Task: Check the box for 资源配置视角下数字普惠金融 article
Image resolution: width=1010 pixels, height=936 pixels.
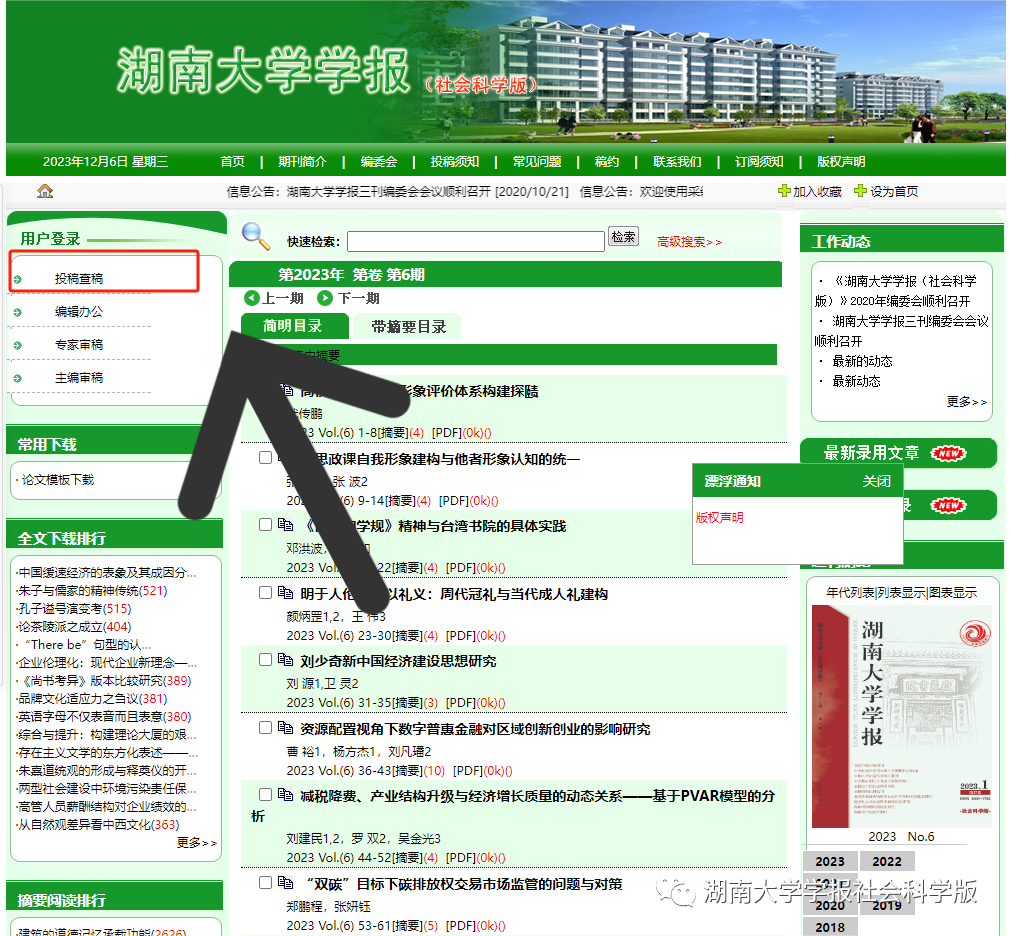Action: [x=265, y=727]
